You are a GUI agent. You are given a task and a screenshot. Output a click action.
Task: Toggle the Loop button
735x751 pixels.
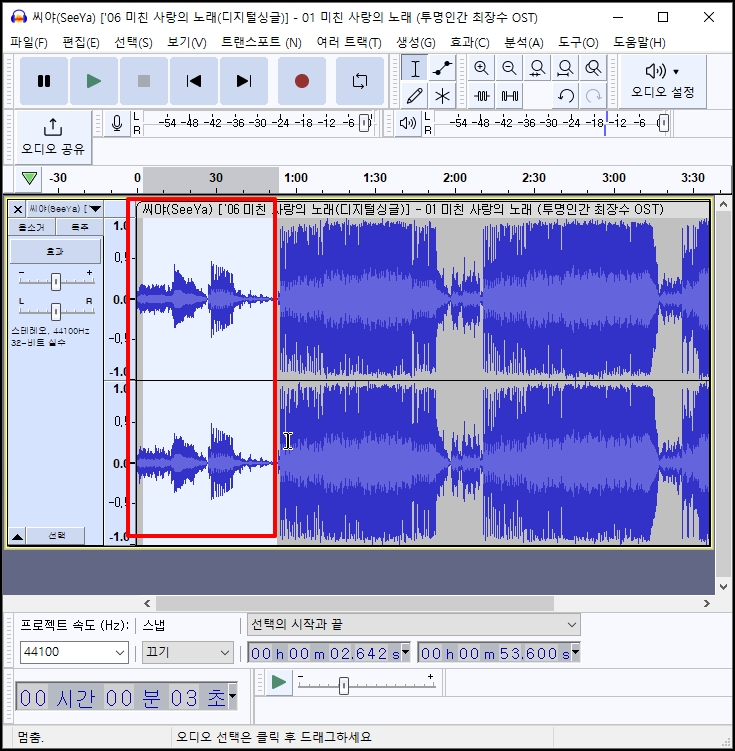tap(360, 81)
